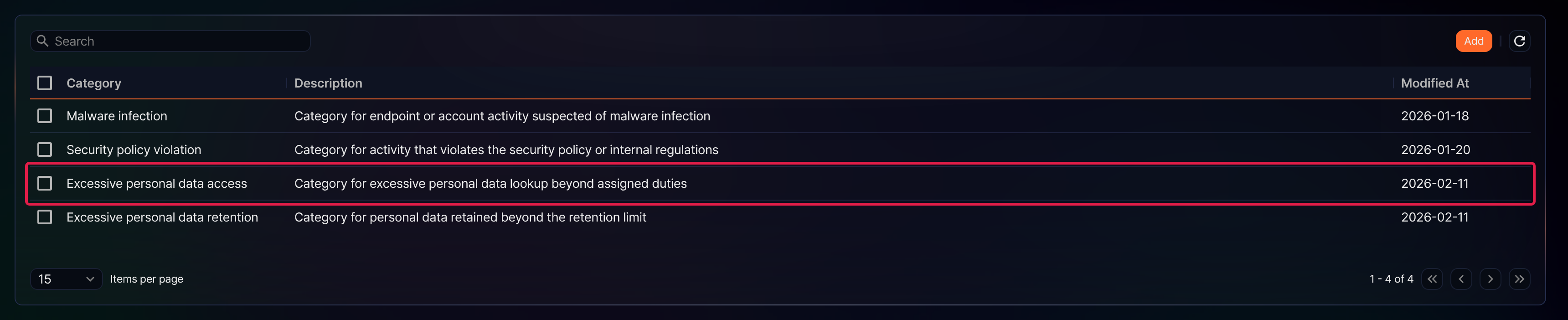Check the Malware infection row checkbox
The height and width of the screenshot is (320, 1568).
[x=44, y=116]
